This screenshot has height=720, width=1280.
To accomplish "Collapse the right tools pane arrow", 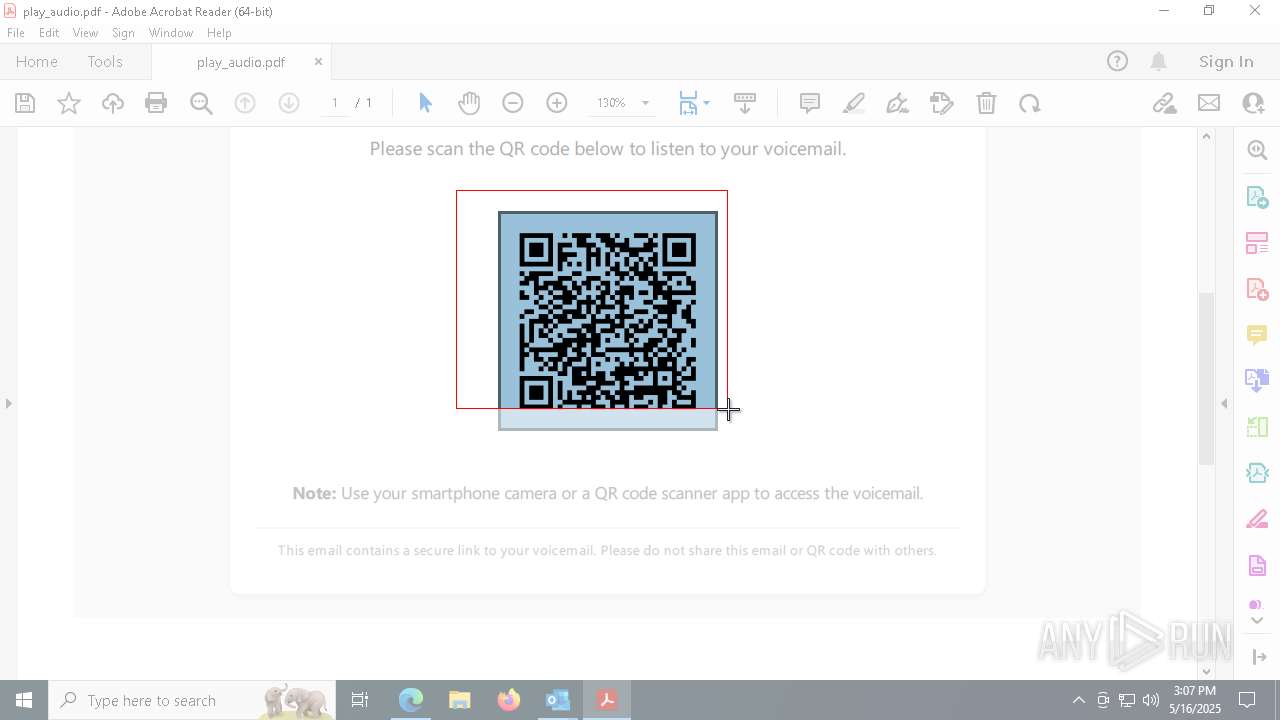I will coord(1224,403).
